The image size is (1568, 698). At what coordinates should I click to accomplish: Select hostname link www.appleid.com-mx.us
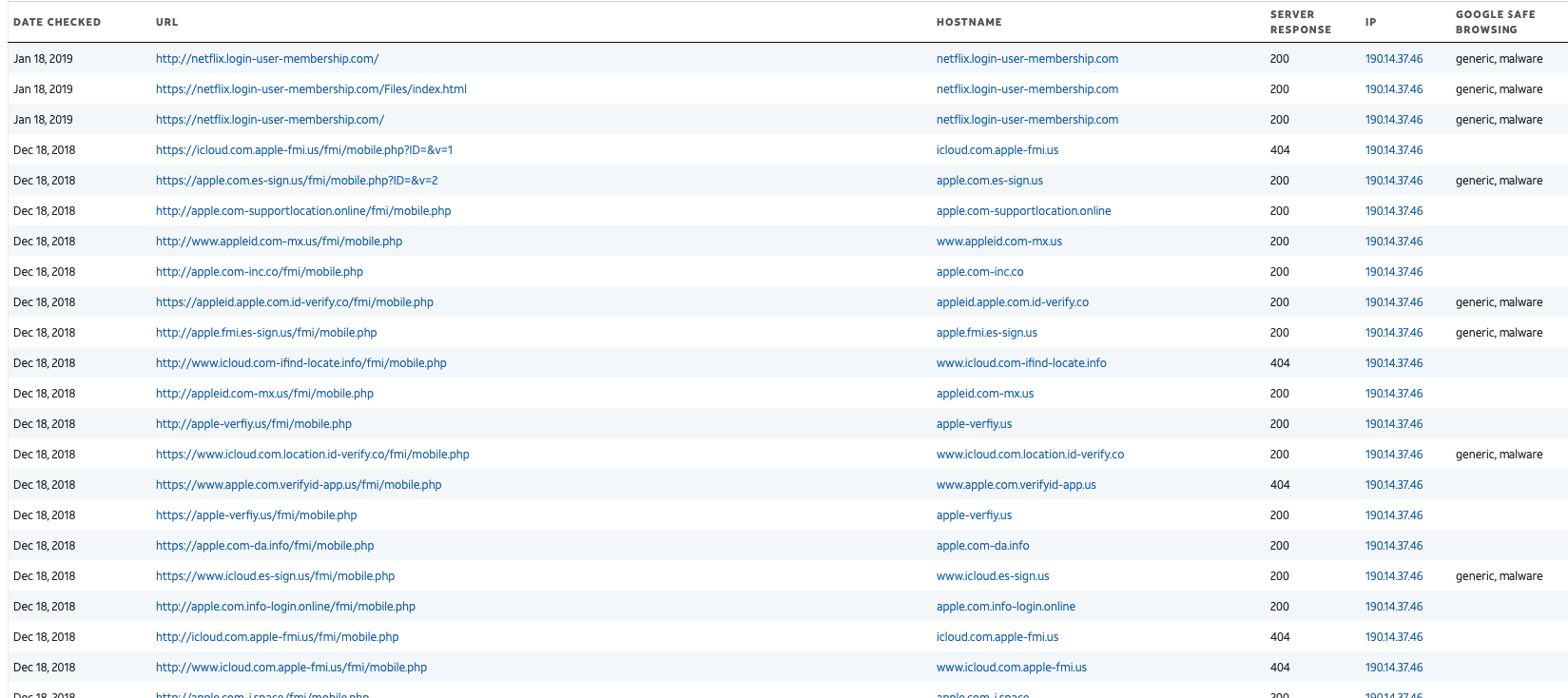click(x=999, y=242)
